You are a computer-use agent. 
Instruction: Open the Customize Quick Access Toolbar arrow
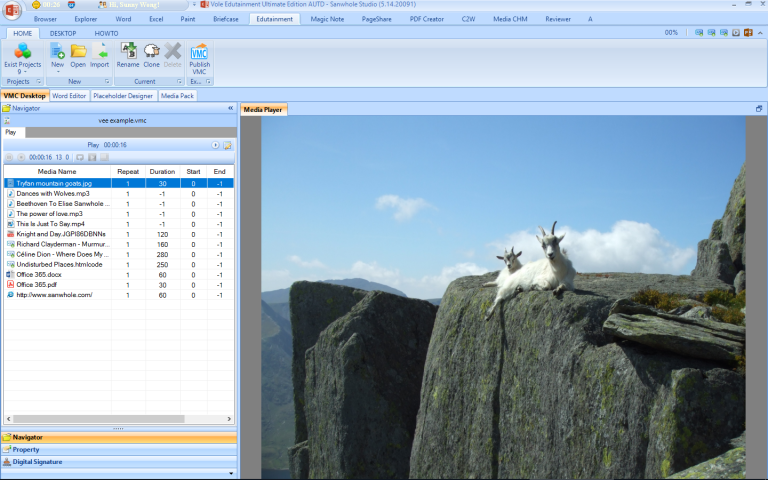(194, 5)
